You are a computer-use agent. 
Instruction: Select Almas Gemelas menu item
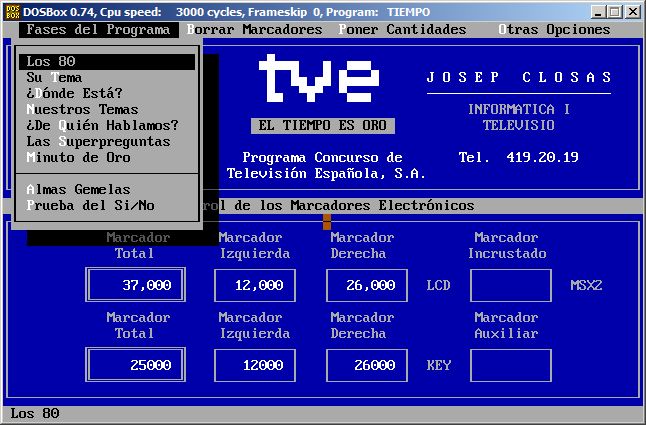[78, 190]
